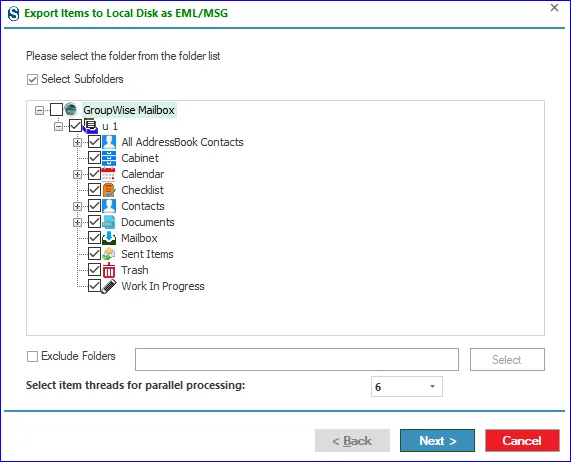Select the Mailbox folder label
The image size is (571, 462).
pos(139,238)
